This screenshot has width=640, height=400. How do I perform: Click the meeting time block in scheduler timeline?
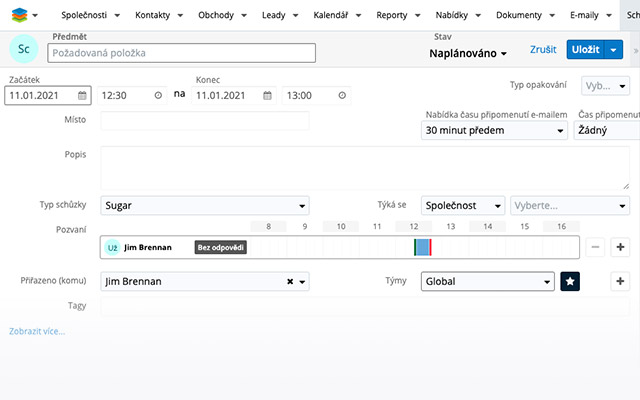click(422, 247)
